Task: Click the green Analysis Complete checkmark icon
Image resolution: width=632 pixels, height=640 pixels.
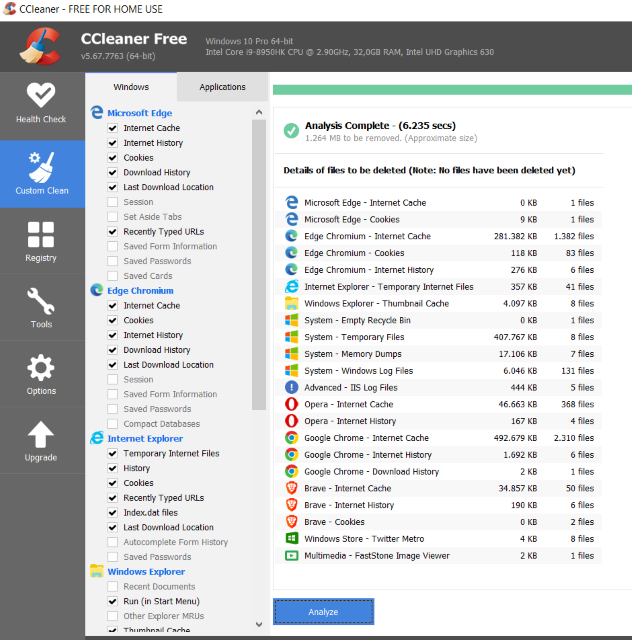Action: (291, 131)
